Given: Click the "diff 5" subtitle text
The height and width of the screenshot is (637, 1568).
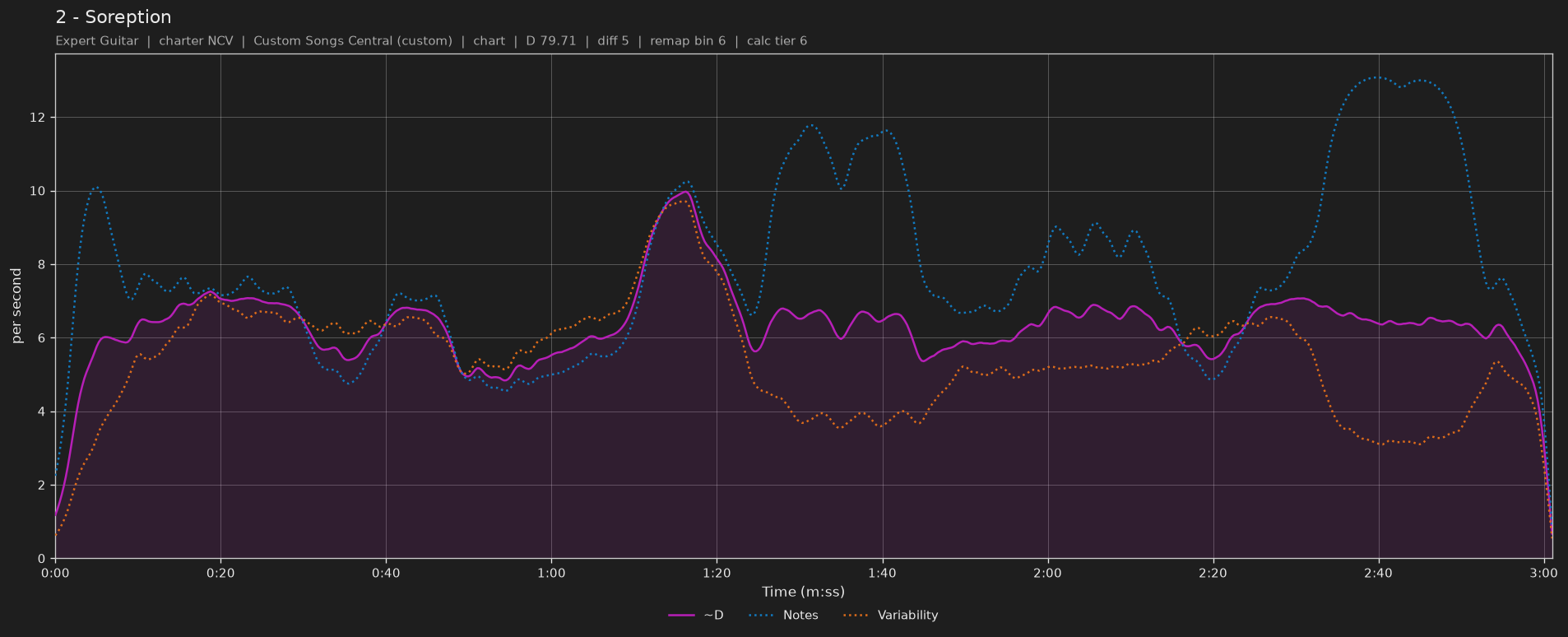Looking at the screenshot, I should pos(613,41).
